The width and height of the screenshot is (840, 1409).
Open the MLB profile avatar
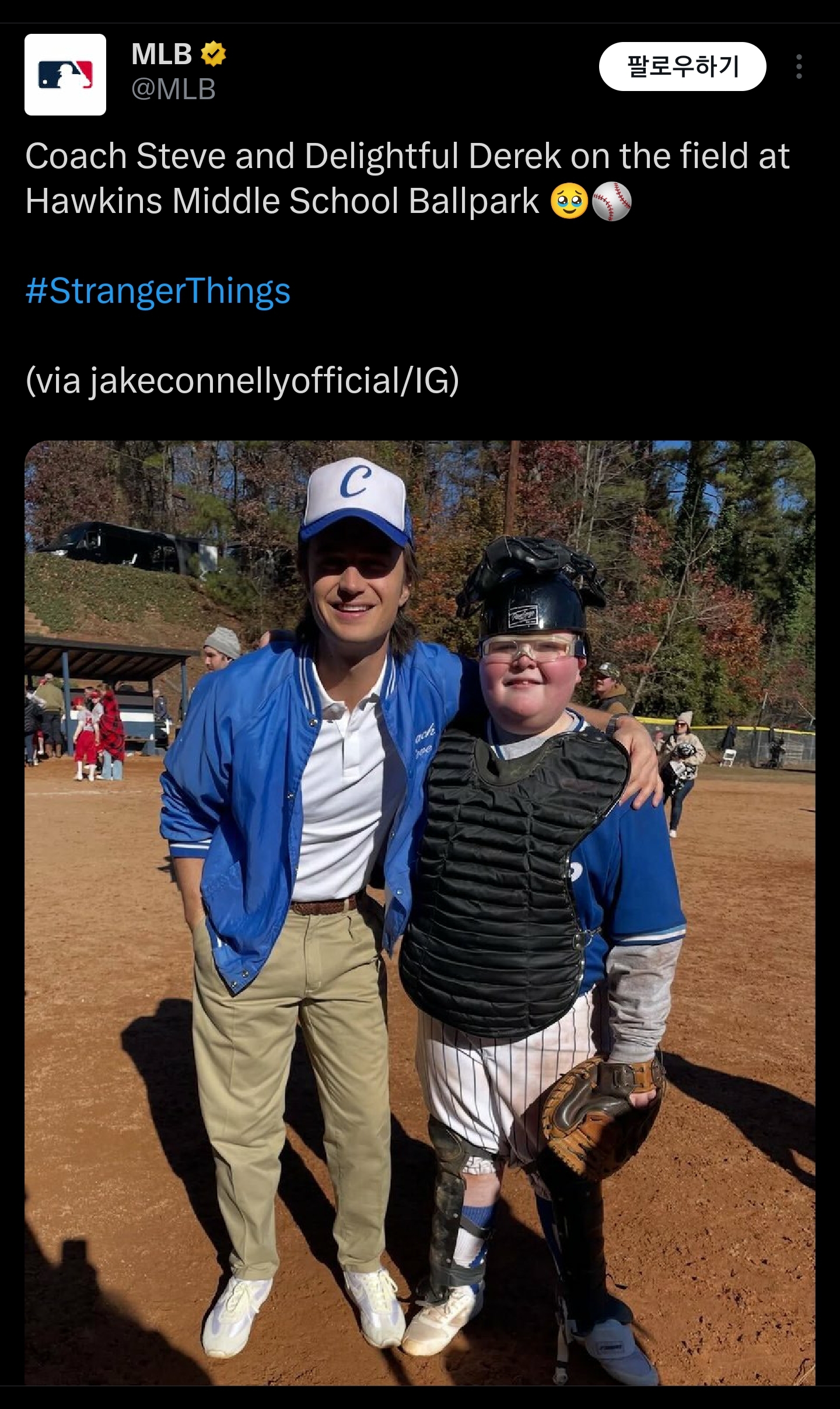[x=65, y=75]
